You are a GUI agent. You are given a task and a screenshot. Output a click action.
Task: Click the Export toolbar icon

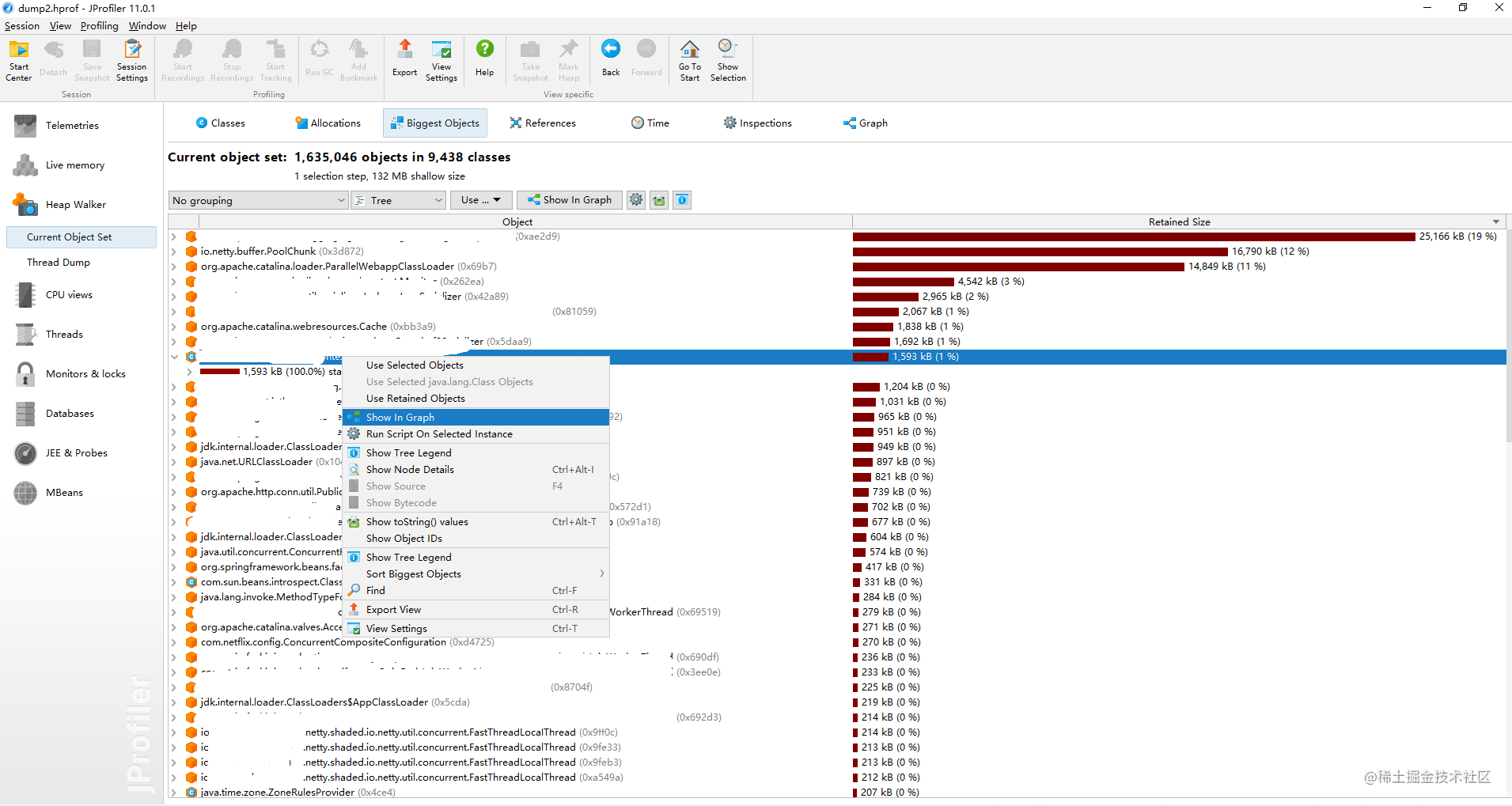404,59
